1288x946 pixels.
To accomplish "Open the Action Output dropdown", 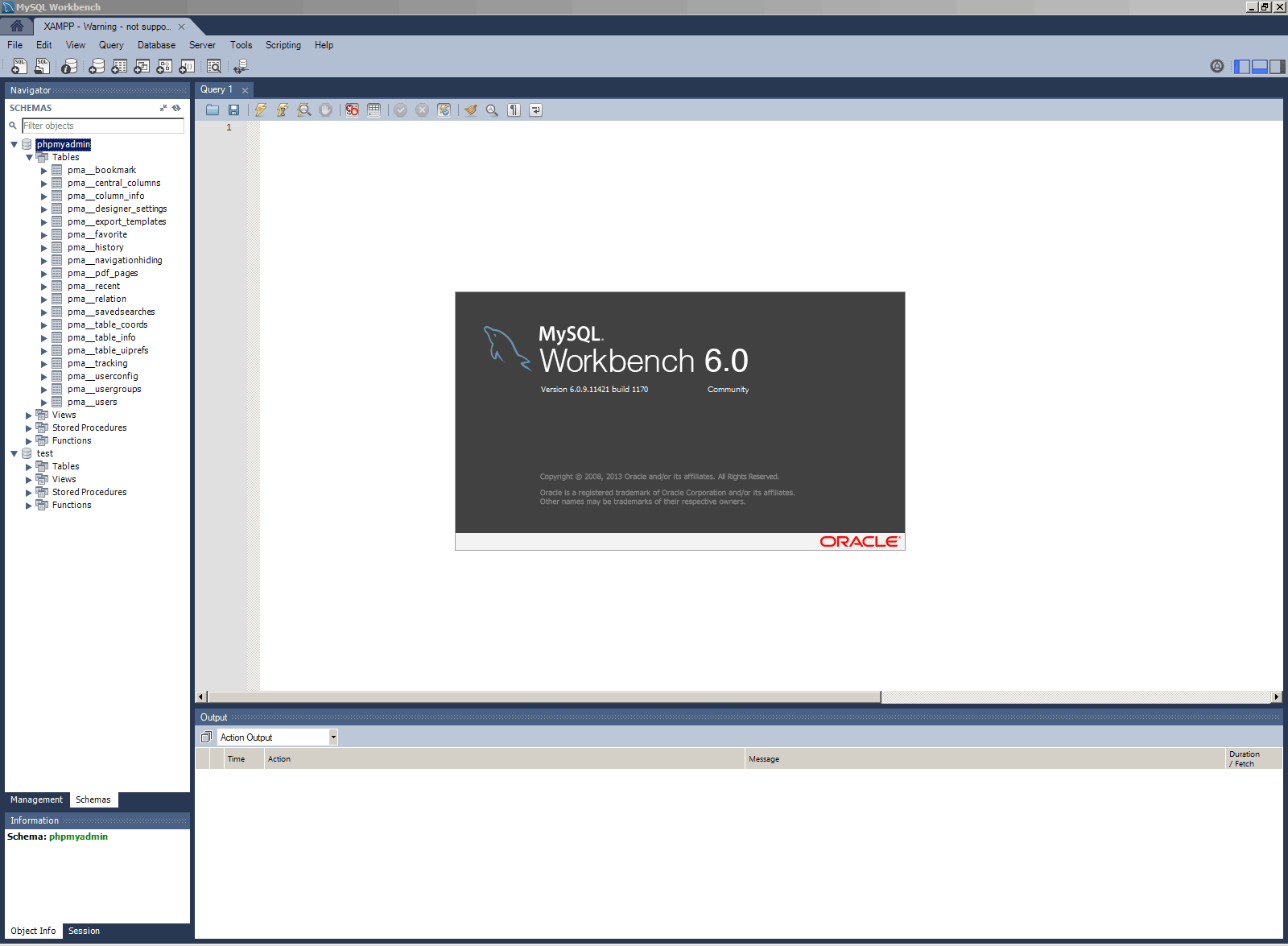I will click(x=333, y=737).
